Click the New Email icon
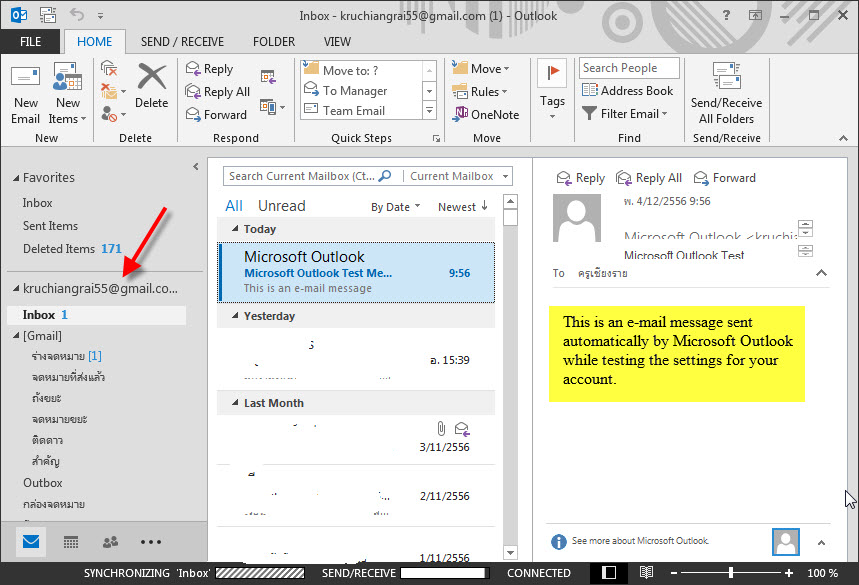 (25, 77)
